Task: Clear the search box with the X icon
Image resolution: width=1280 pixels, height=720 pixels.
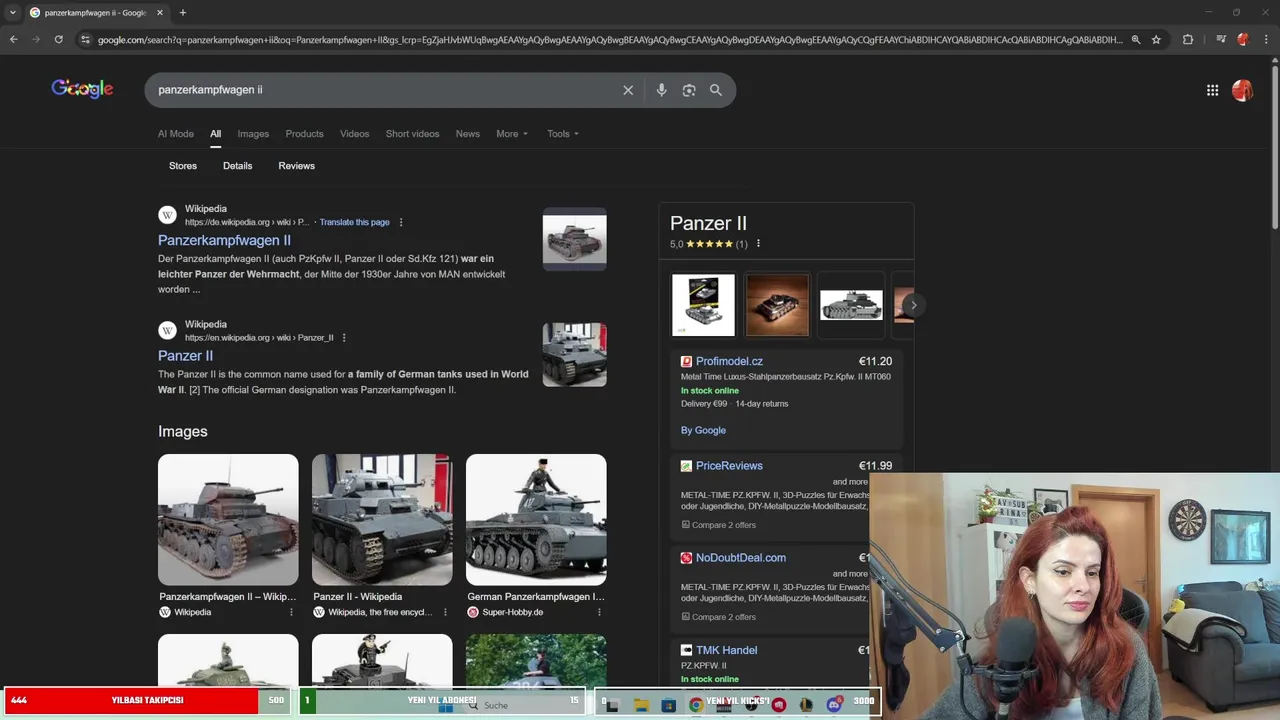Action: 628,90
